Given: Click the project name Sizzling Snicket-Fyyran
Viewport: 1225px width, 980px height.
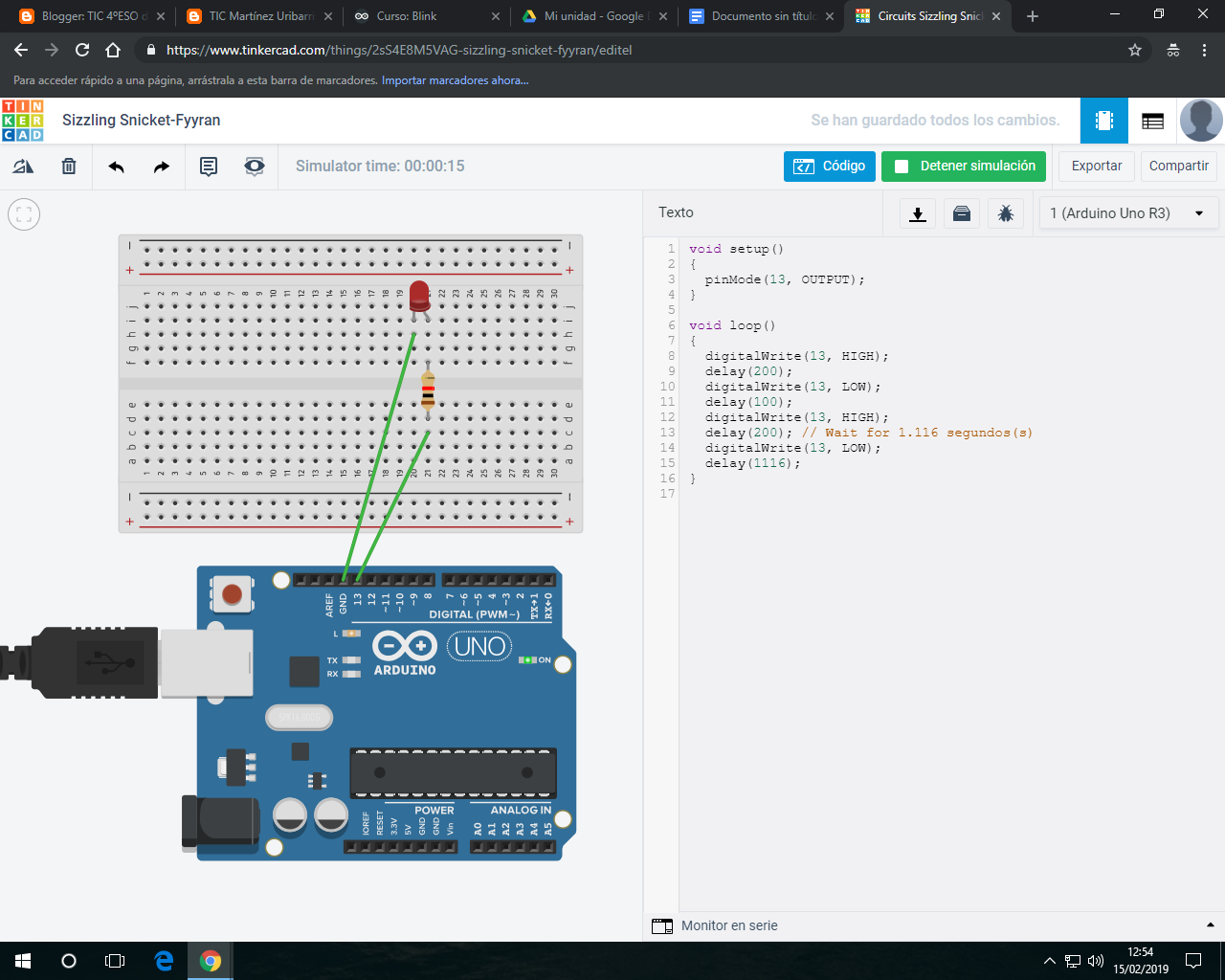Looking at the screenshot, I should click(142, 121).
